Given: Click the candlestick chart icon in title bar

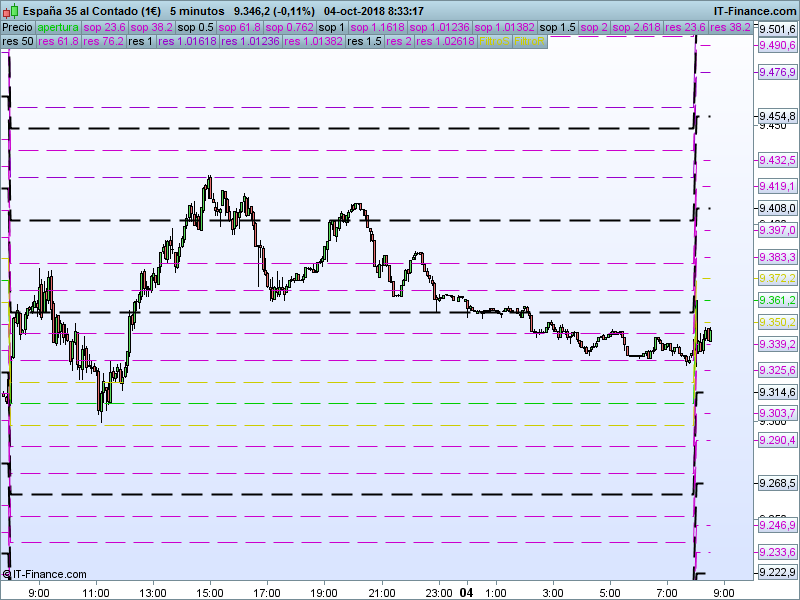Looking at the screenshot, I should tap(11, 11).
